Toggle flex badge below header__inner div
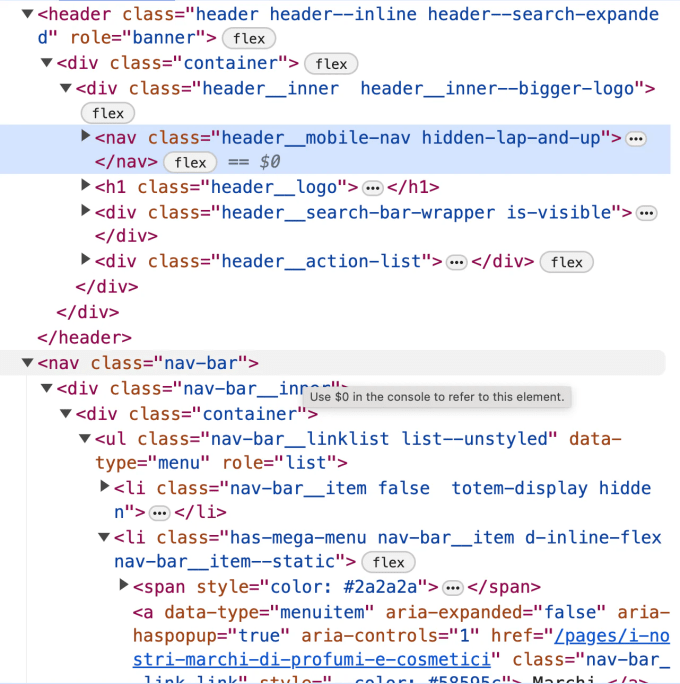The width and height of the screenshot is (680, 684). point(108,113)
